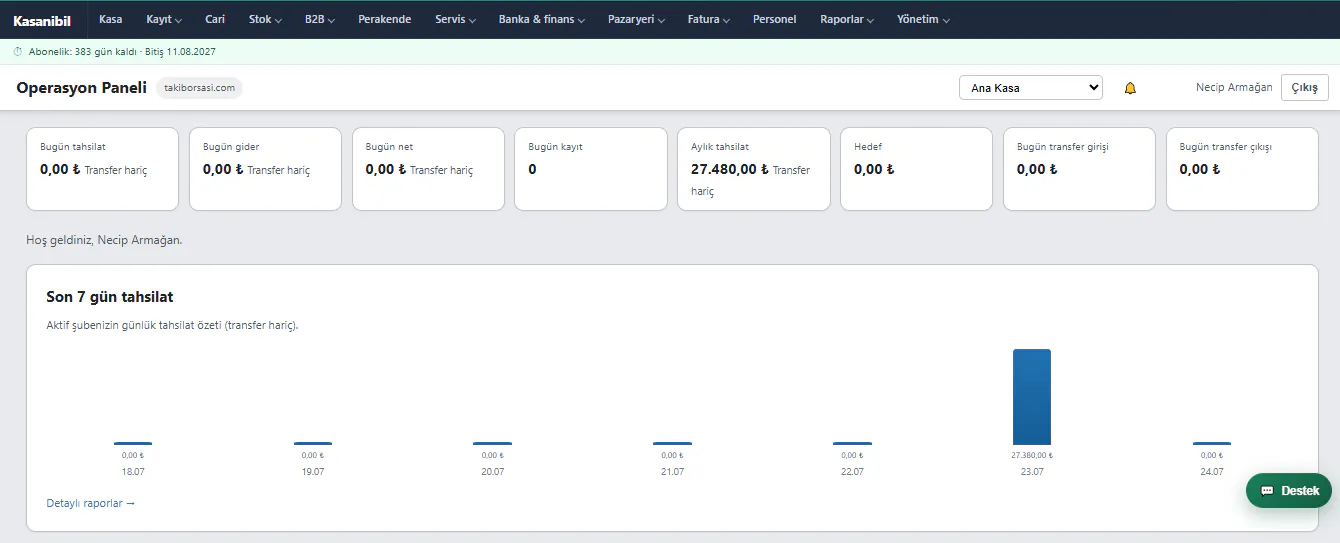Click the 20.07 date label
This screenshot has width=1340, height=543.
tap(492, 471)
